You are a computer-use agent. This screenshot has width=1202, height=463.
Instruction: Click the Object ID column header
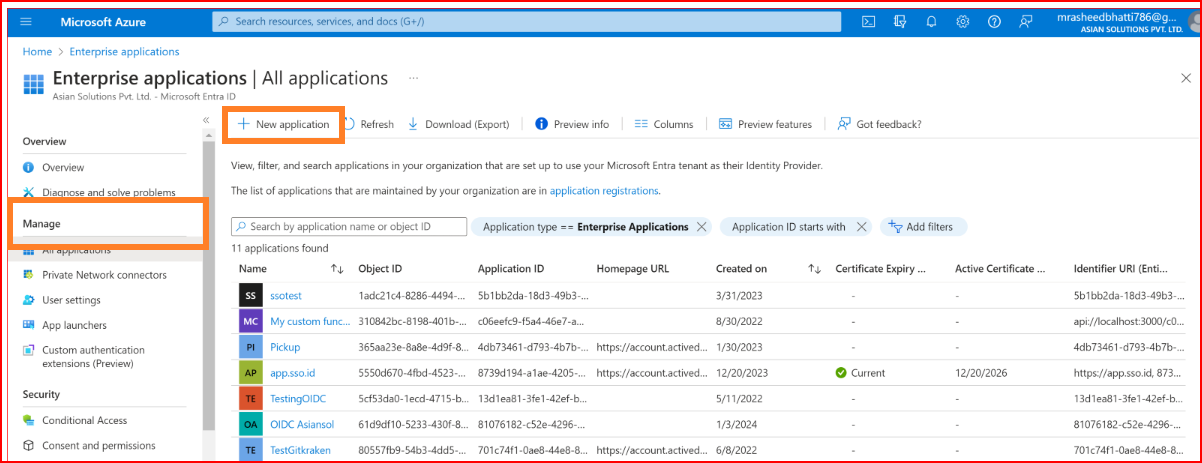click(380, 268)
